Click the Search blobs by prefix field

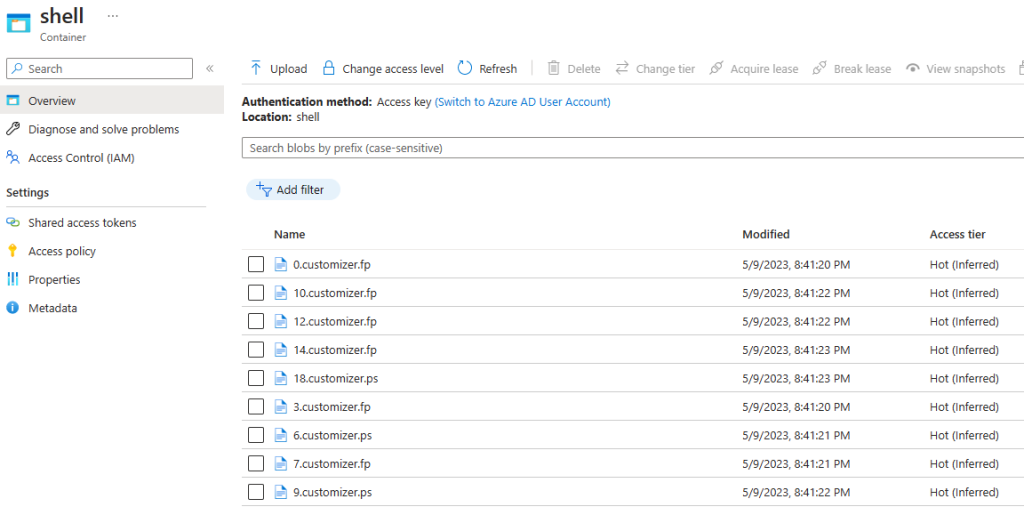(x=632, y=148)
